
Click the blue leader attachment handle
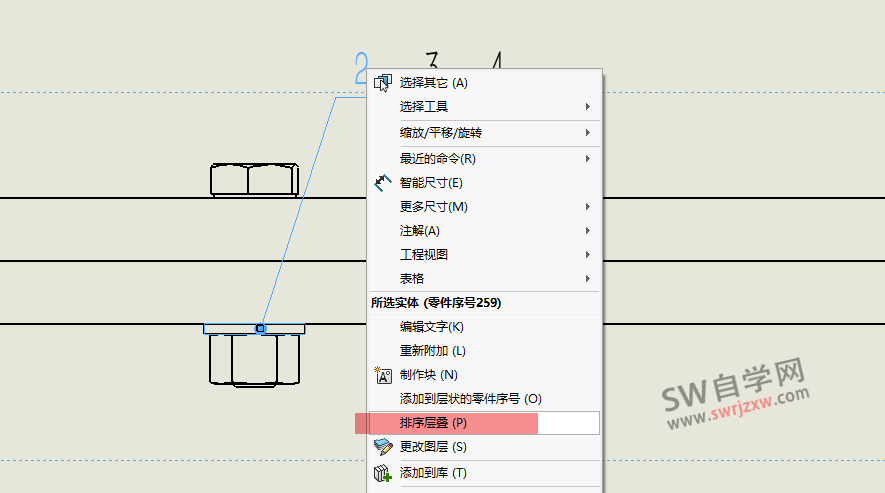[260, 328]
